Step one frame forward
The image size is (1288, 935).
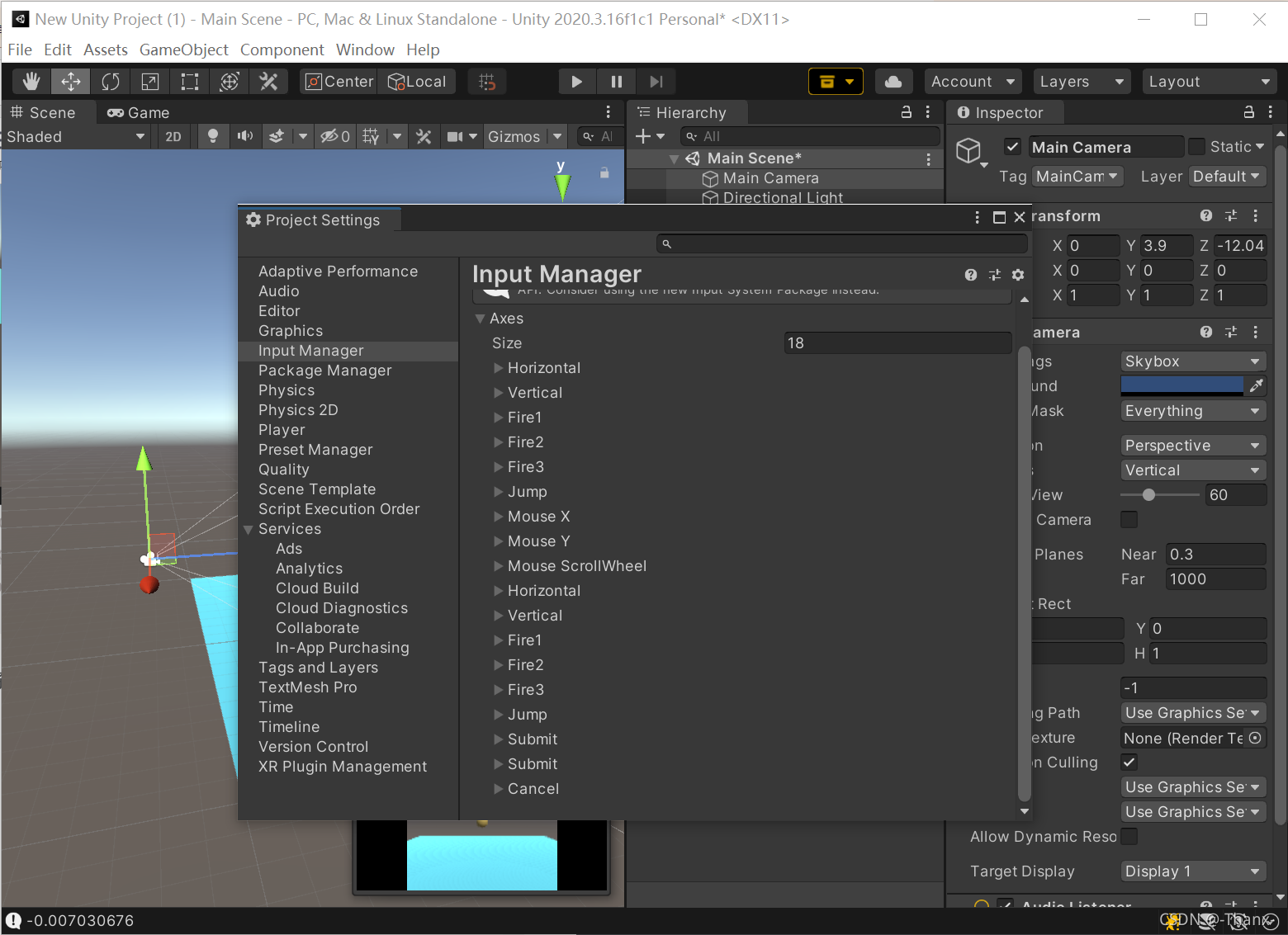656,82
